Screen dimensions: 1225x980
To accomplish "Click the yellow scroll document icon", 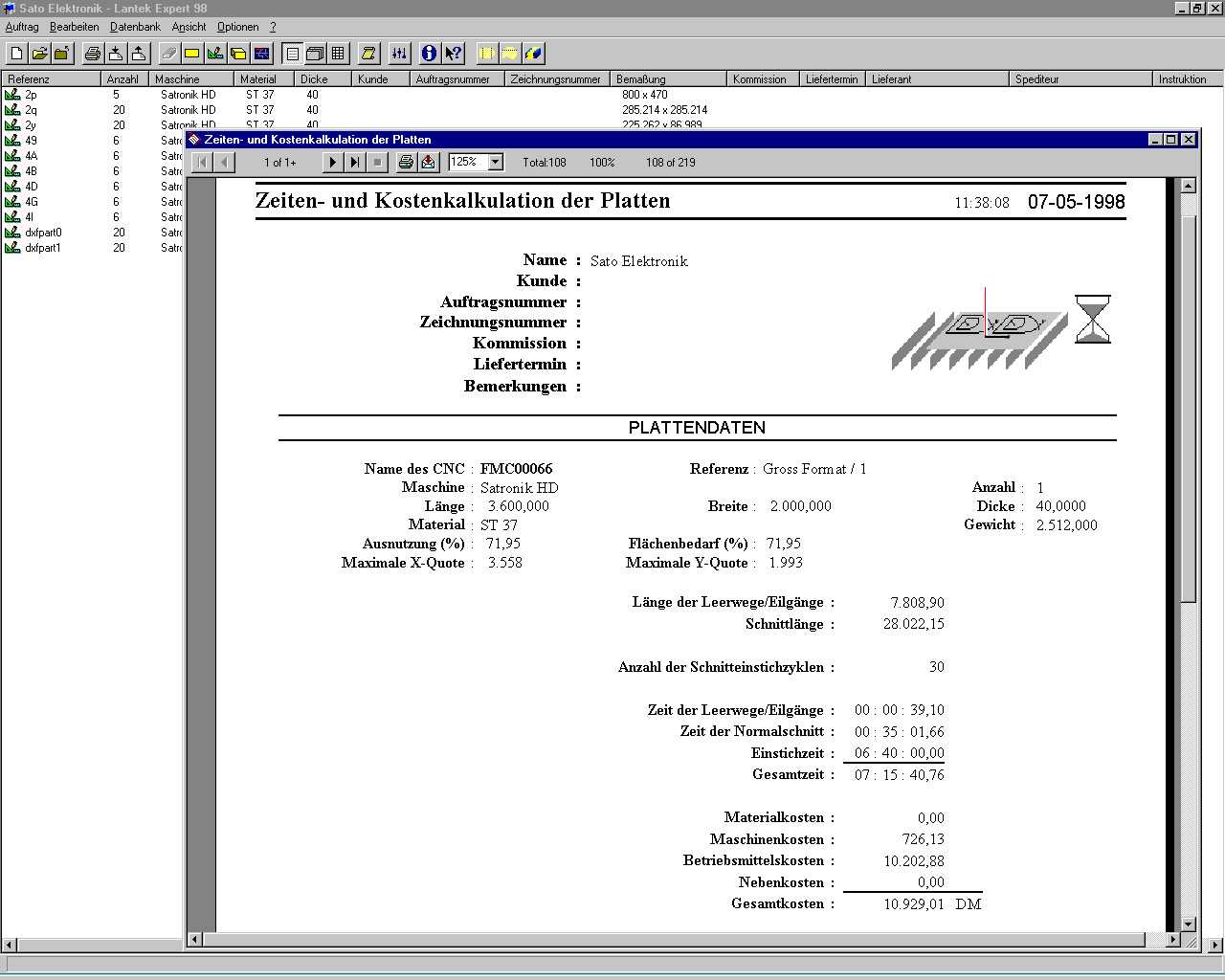I will [x=368, y=54].
